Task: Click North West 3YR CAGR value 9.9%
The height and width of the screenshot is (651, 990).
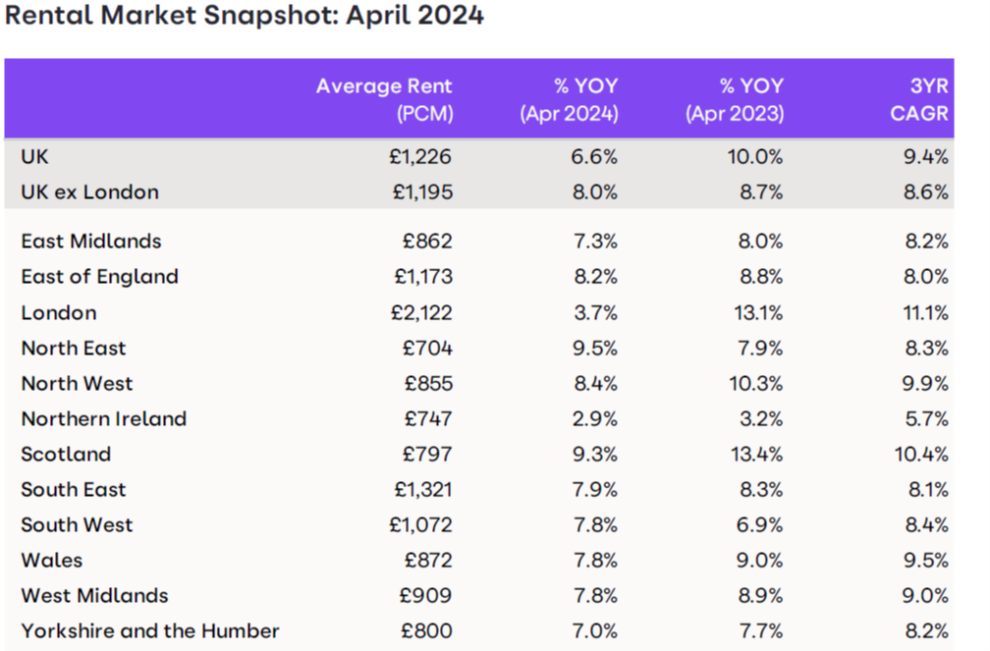Action: 925,383
